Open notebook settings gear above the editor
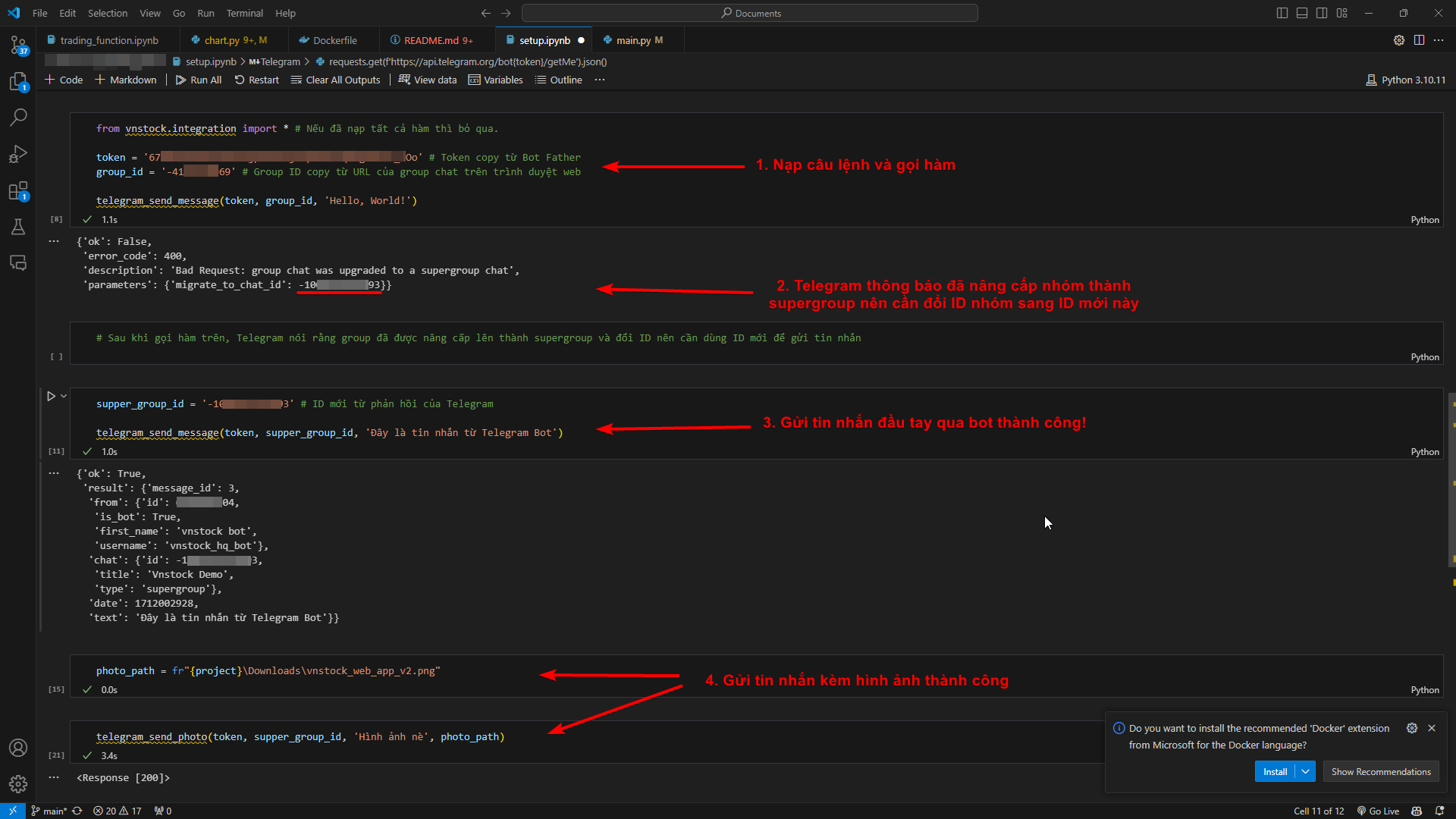The height and width of the screenshot is (819, 1456). [x=1399, y=40]
